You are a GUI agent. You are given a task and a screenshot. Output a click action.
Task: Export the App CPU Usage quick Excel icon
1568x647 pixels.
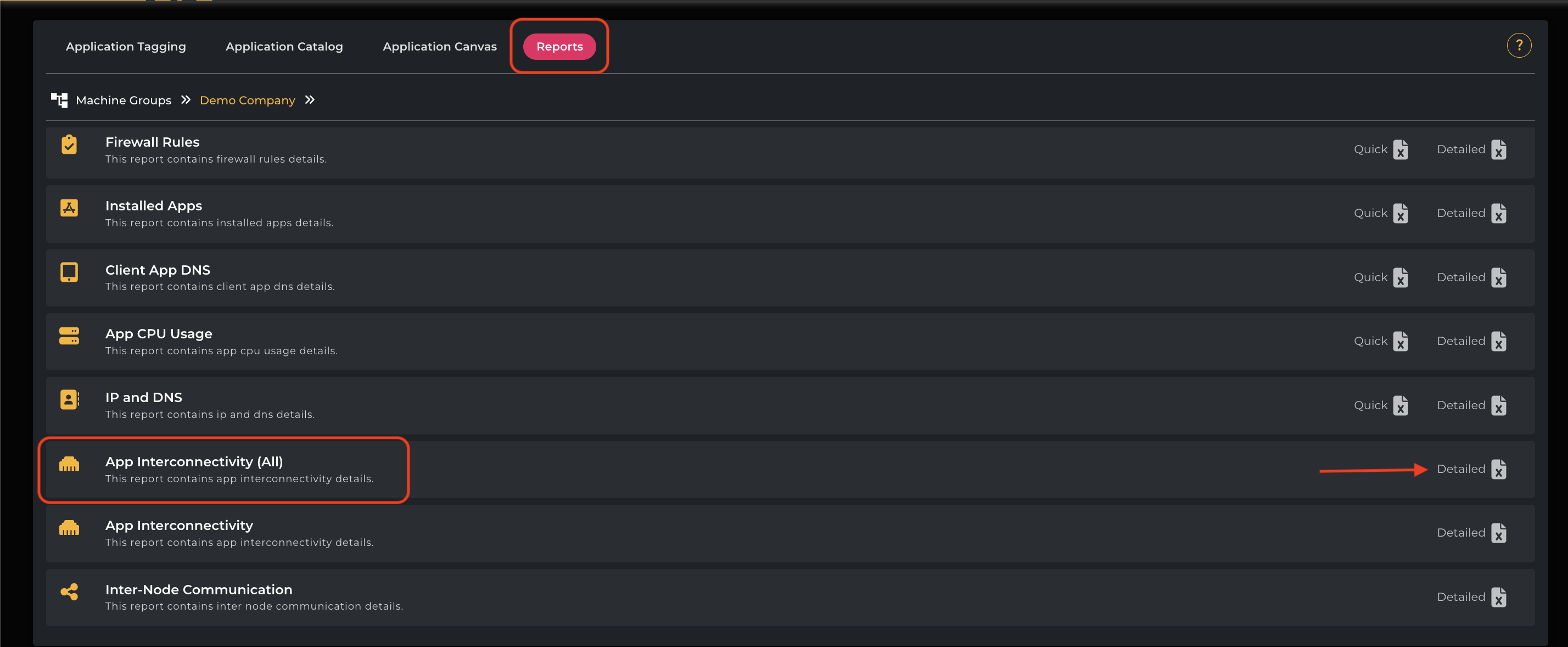click(x=1401, y=342)
